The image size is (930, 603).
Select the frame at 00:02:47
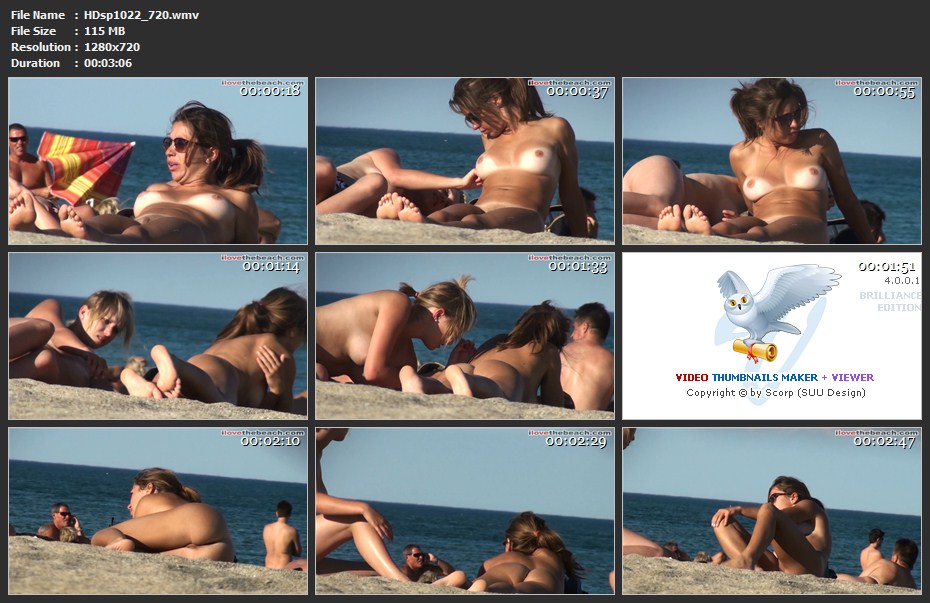click(771, 511)
